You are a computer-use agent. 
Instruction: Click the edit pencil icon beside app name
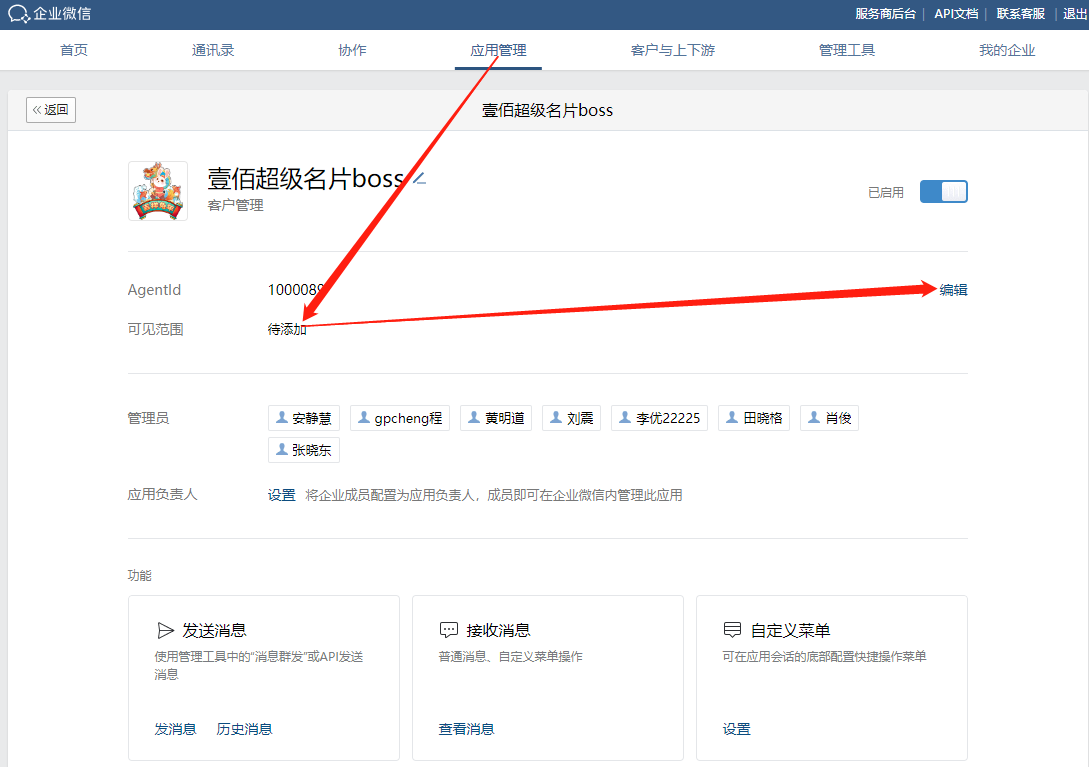pyautogui.click(x=419, y=179)
